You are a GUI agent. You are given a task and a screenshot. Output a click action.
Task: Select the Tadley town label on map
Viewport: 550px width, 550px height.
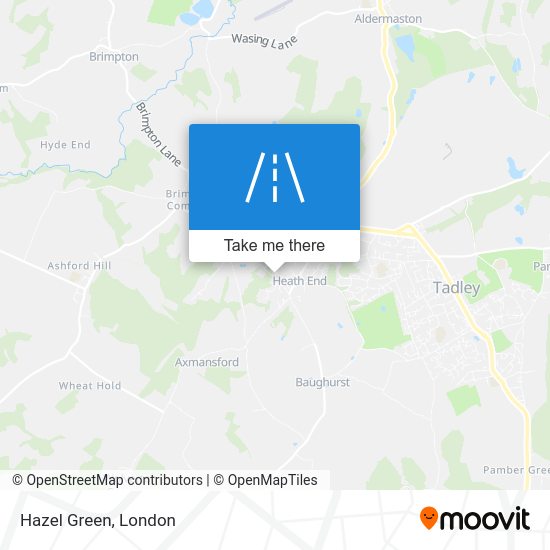456,288
